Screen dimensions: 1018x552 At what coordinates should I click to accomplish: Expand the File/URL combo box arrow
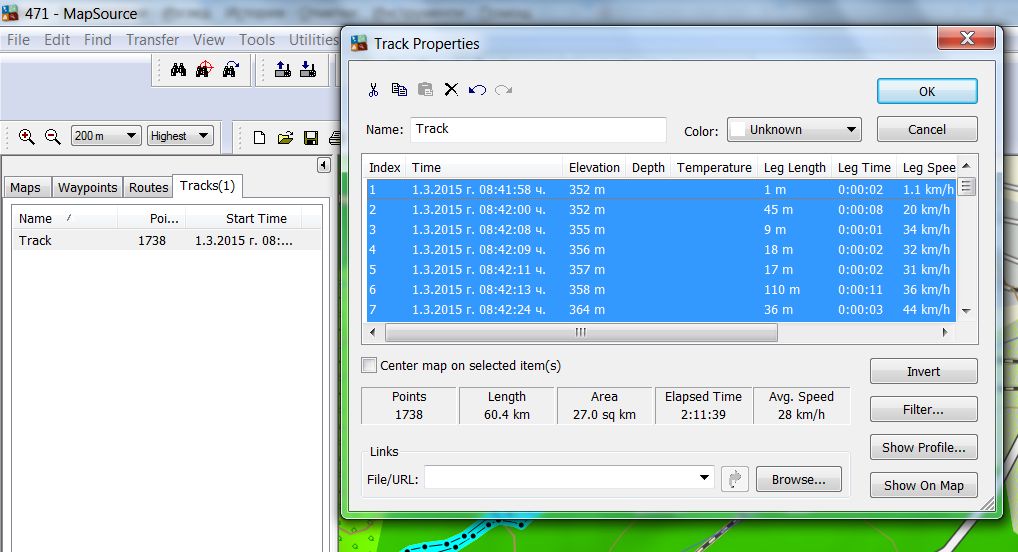(x=704, y=478)
